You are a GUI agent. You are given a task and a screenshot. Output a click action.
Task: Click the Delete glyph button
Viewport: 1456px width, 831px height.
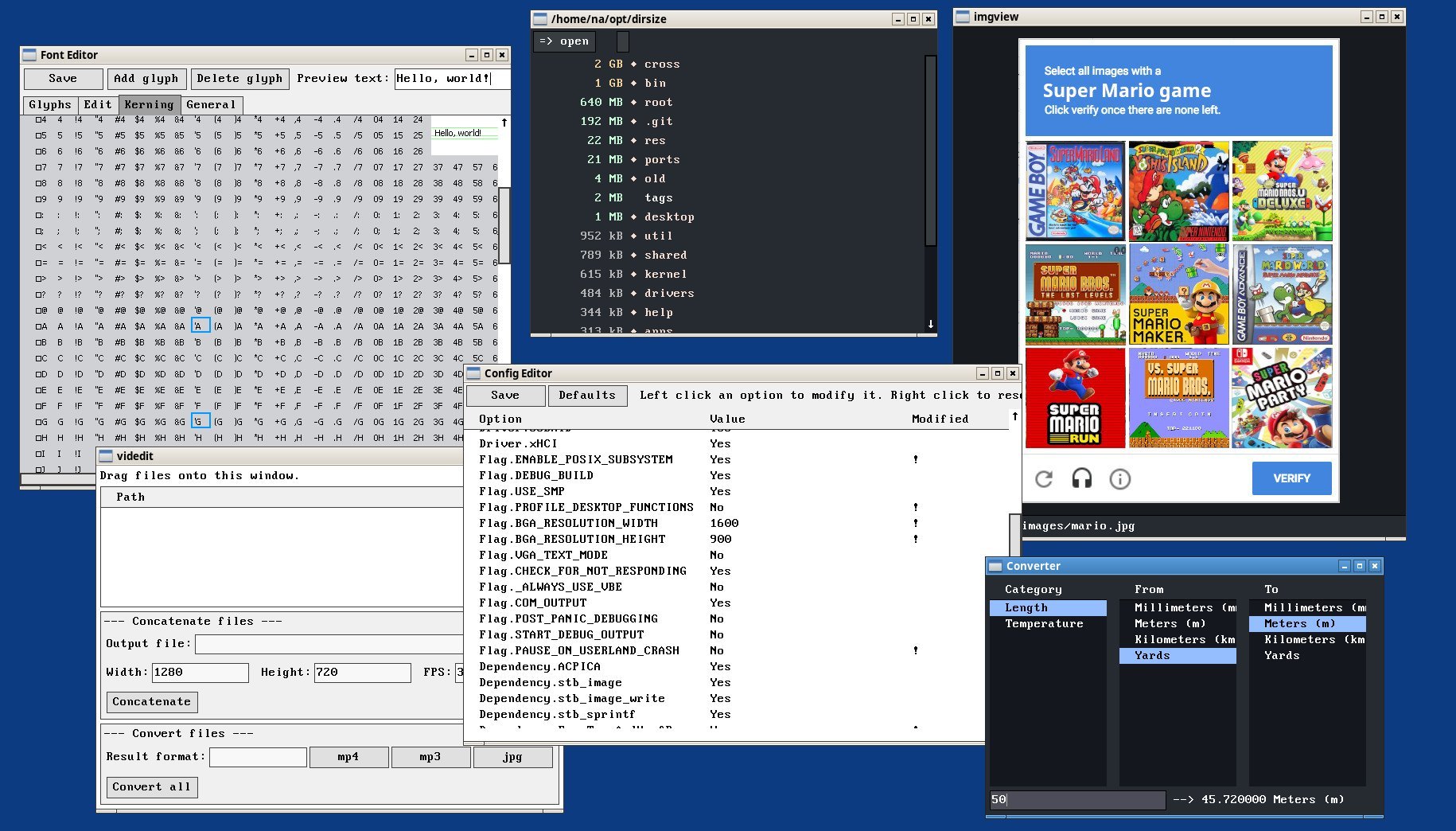pos(239,79)
